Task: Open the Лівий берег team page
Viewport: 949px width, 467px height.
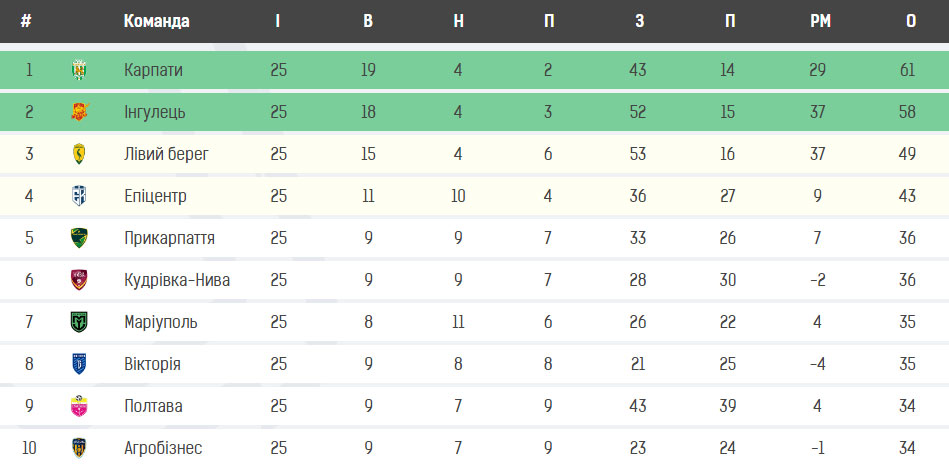Action: click(x=166, y=154)
